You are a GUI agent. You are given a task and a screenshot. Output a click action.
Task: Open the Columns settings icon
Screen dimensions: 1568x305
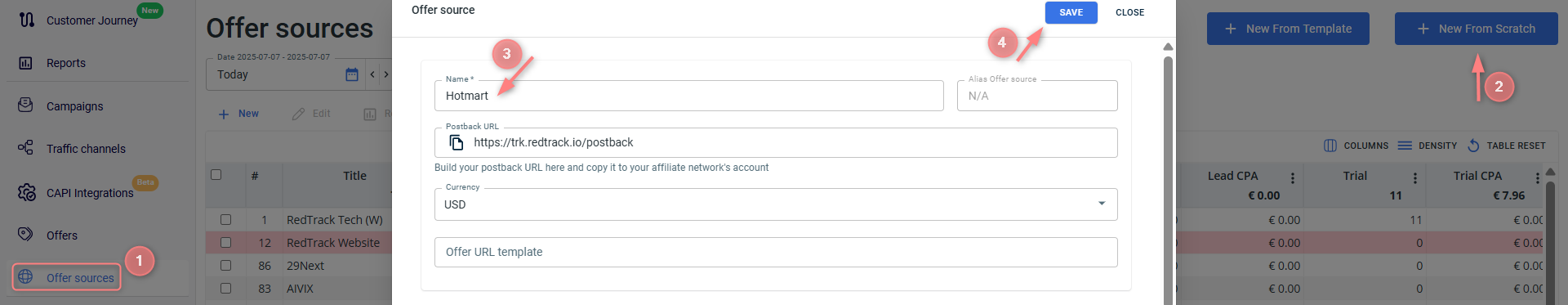[1330, 146]
